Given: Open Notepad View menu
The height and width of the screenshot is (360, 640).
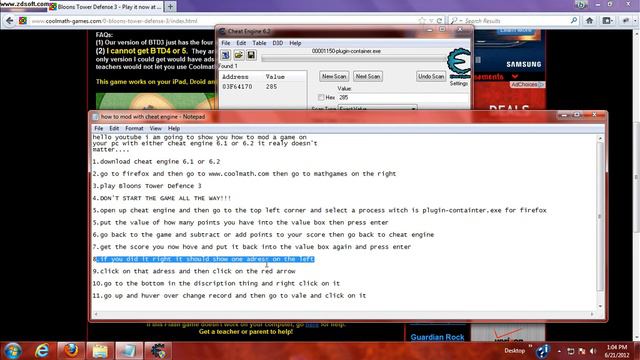Looking at the screenshot, I should 156,128.
